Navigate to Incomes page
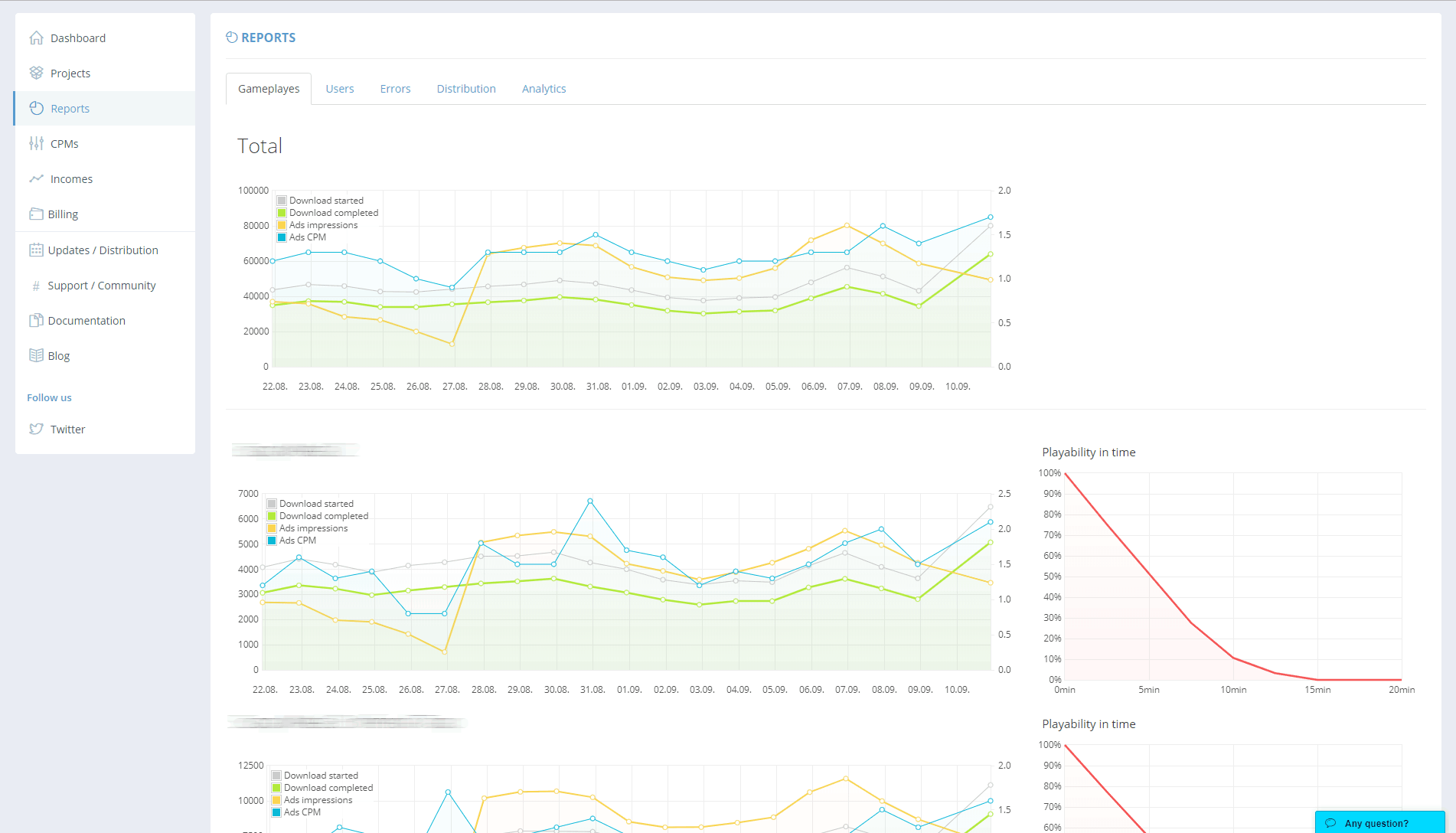Image resolution: width=1456 pixels, height=833 pixels. 105,178
